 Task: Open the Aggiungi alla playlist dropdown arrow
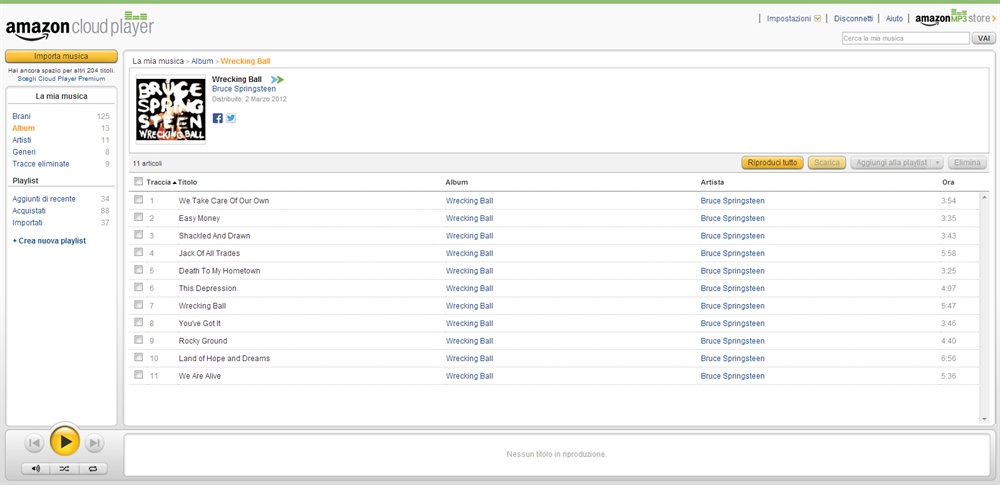[x=937, y=163]
